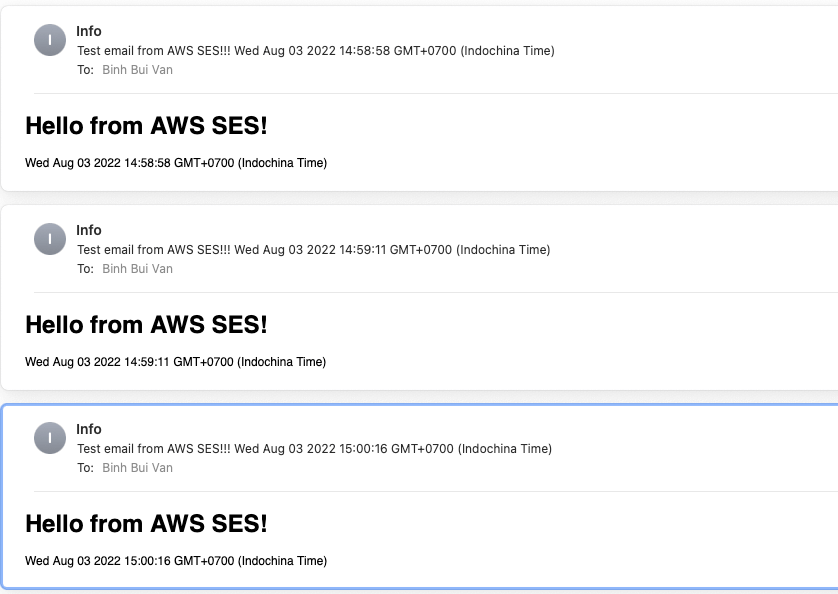Click the Hello from AWS SES heading in the 14:59:11 email
This screenshot has height=594, width=838.
146,325
